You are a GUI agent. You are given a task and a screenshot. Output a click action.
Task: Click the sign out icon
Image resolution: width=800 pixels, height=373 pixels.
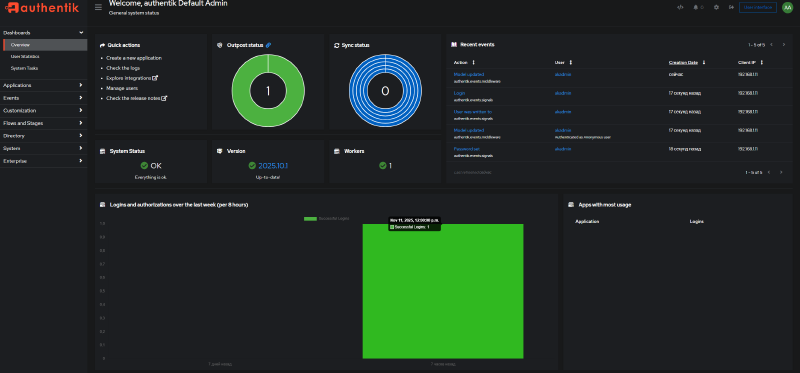731,7
